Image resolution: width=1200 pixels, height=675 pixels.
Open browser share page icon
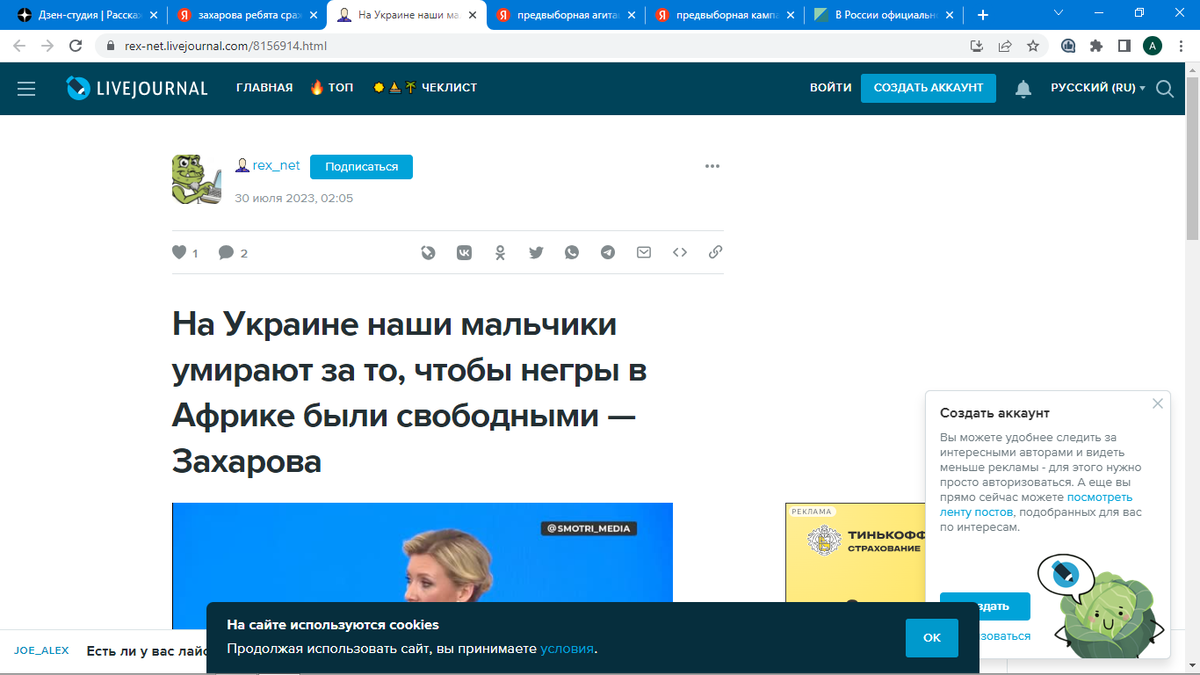[1005, 46]
